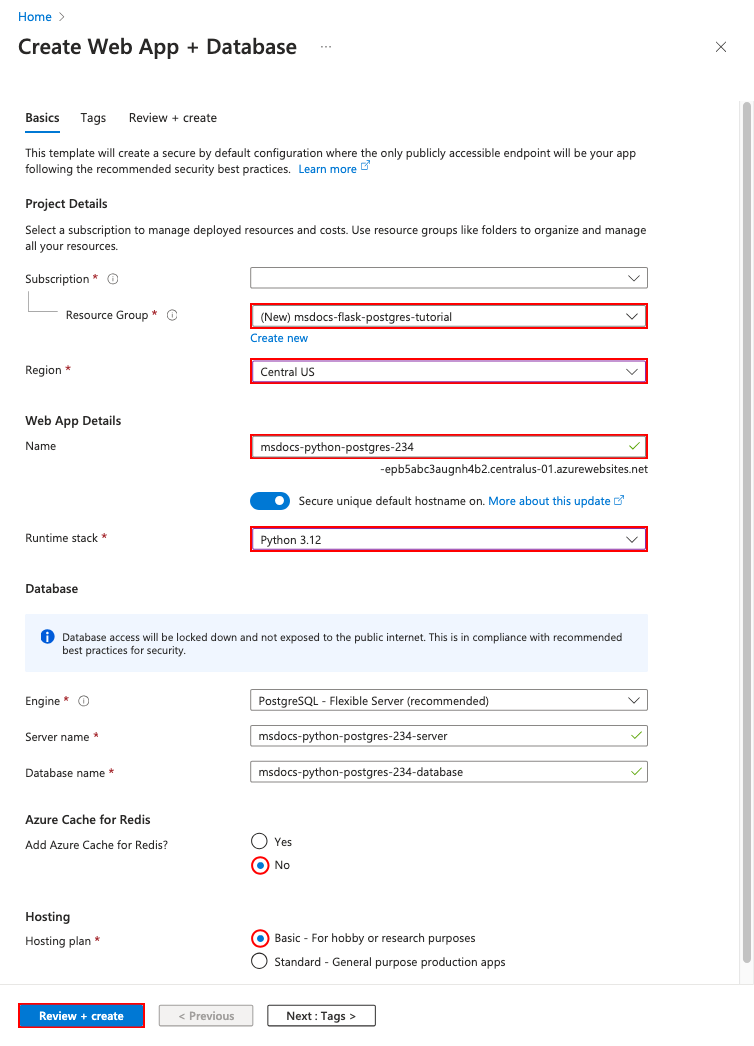
Task: Open the More about this update link
Action: (551, 501)
